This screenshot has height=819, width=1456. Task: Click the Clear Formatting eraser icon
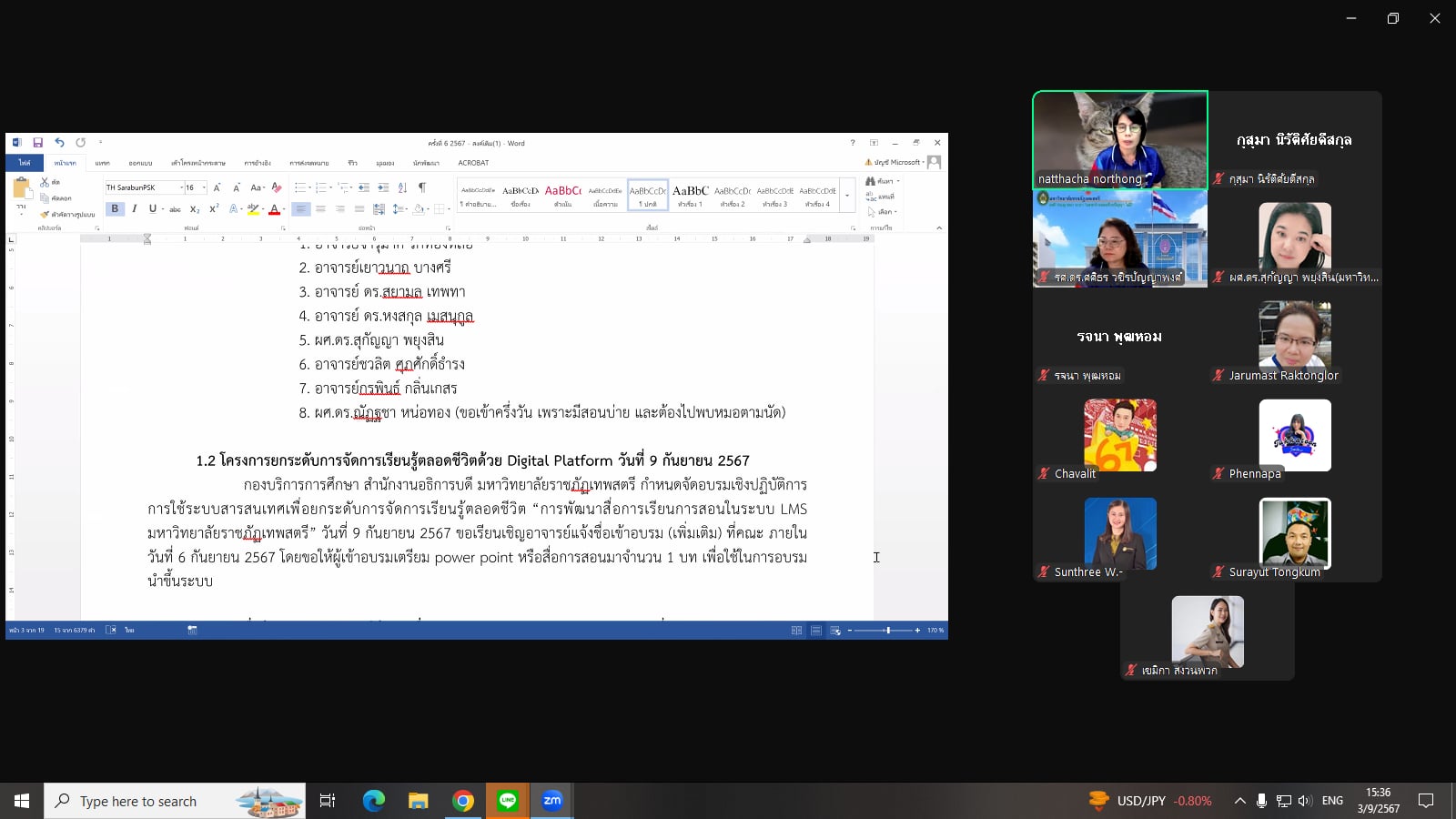pos(277,187)
